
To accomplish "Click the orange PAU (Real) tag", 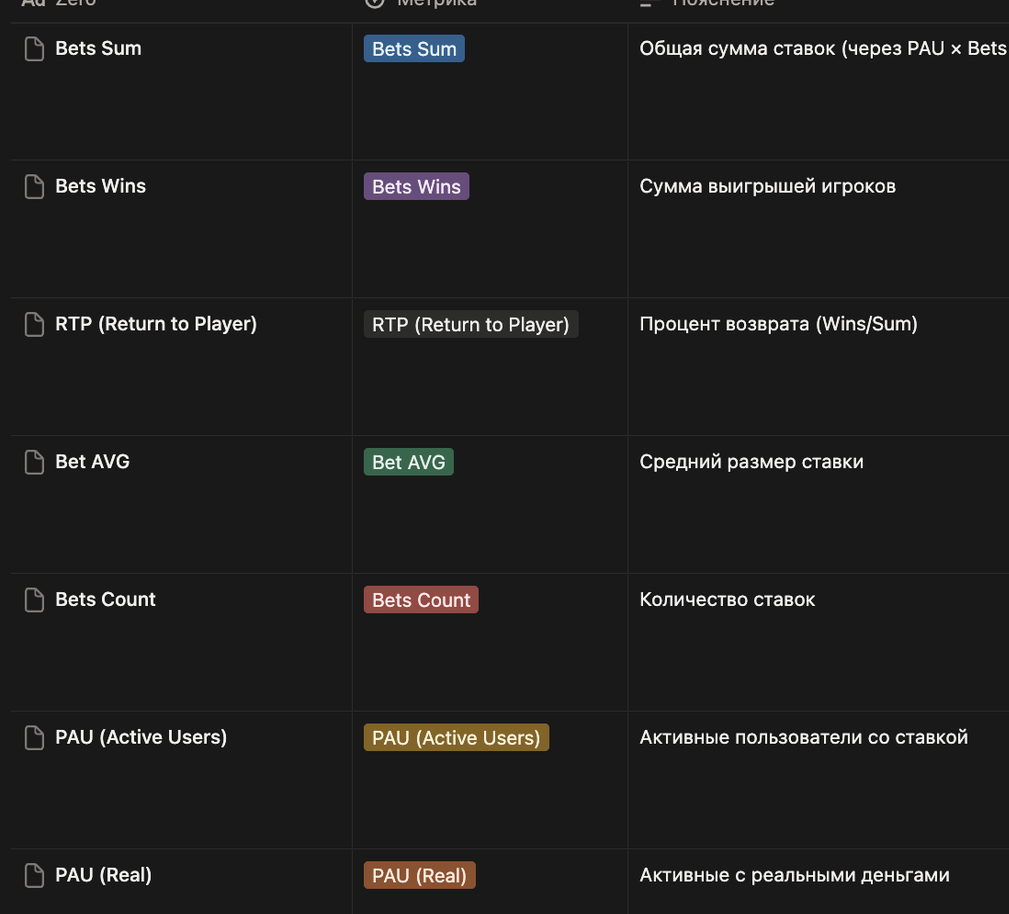I will coord(419,876).
